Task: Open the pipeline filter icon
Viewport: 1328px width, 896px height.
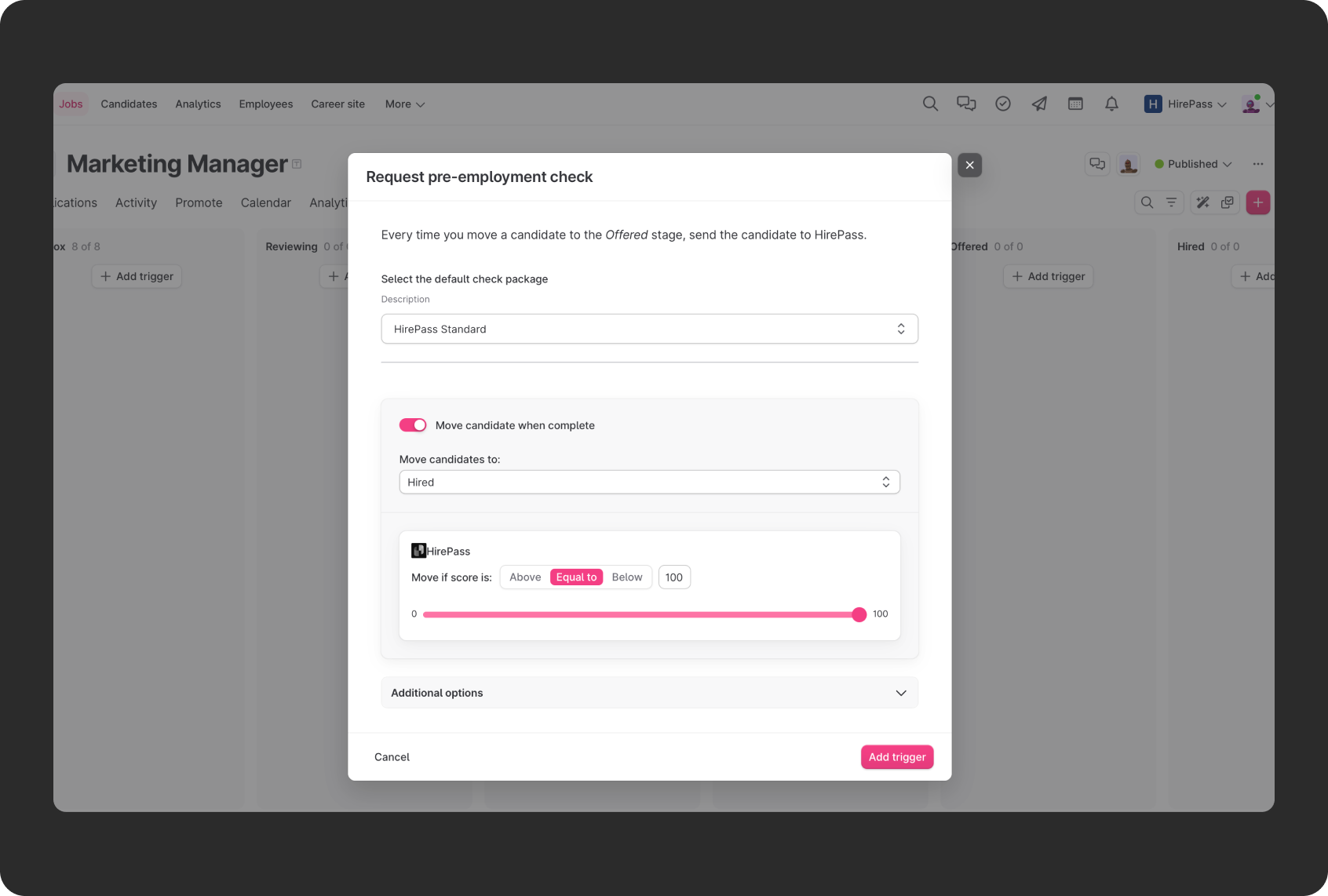Action: [1171, 202]
